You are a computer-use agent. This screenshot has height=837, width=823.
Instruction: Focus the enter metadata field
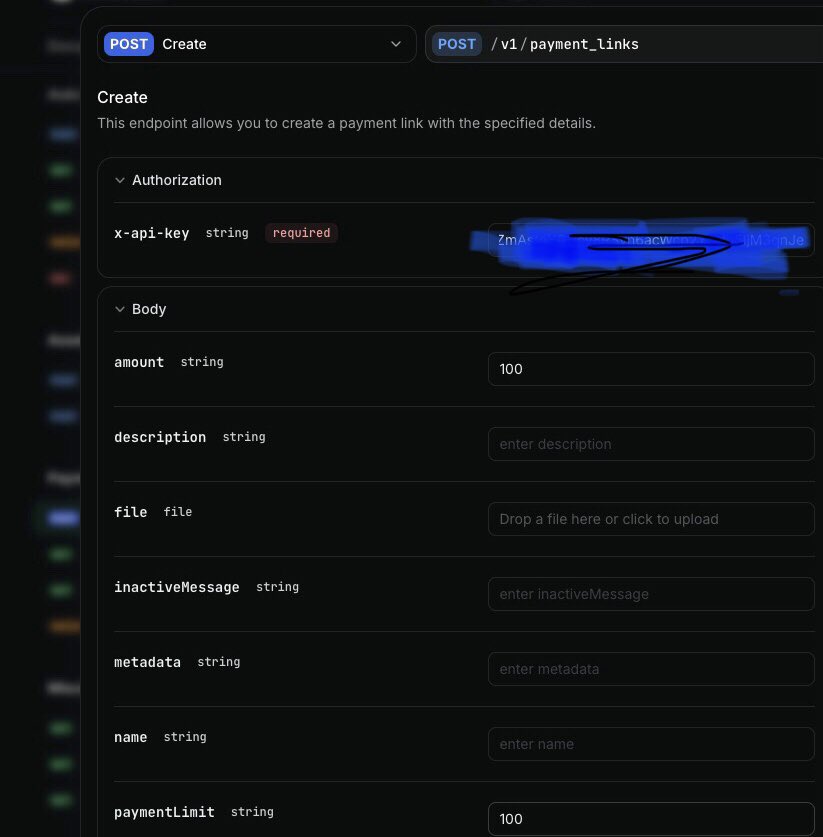tap(651, 669)
